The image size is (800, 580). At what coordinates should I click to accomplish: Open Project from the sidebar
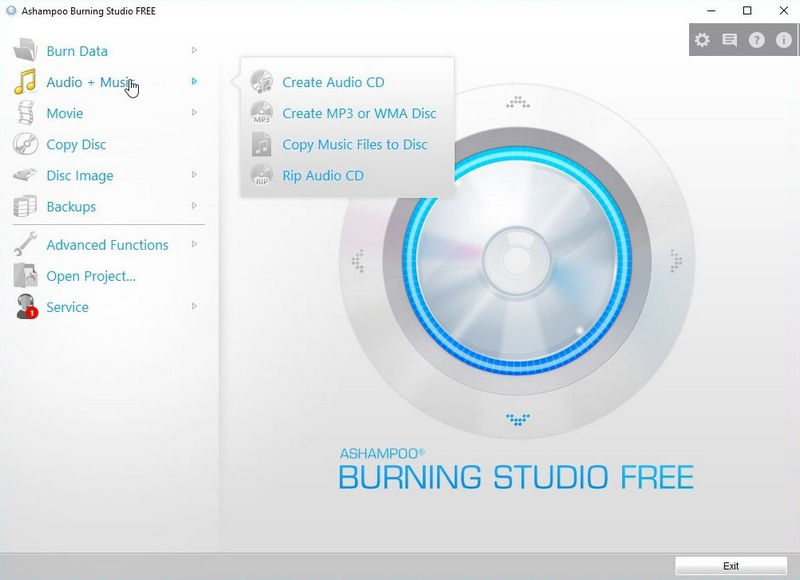coord(90,276)
